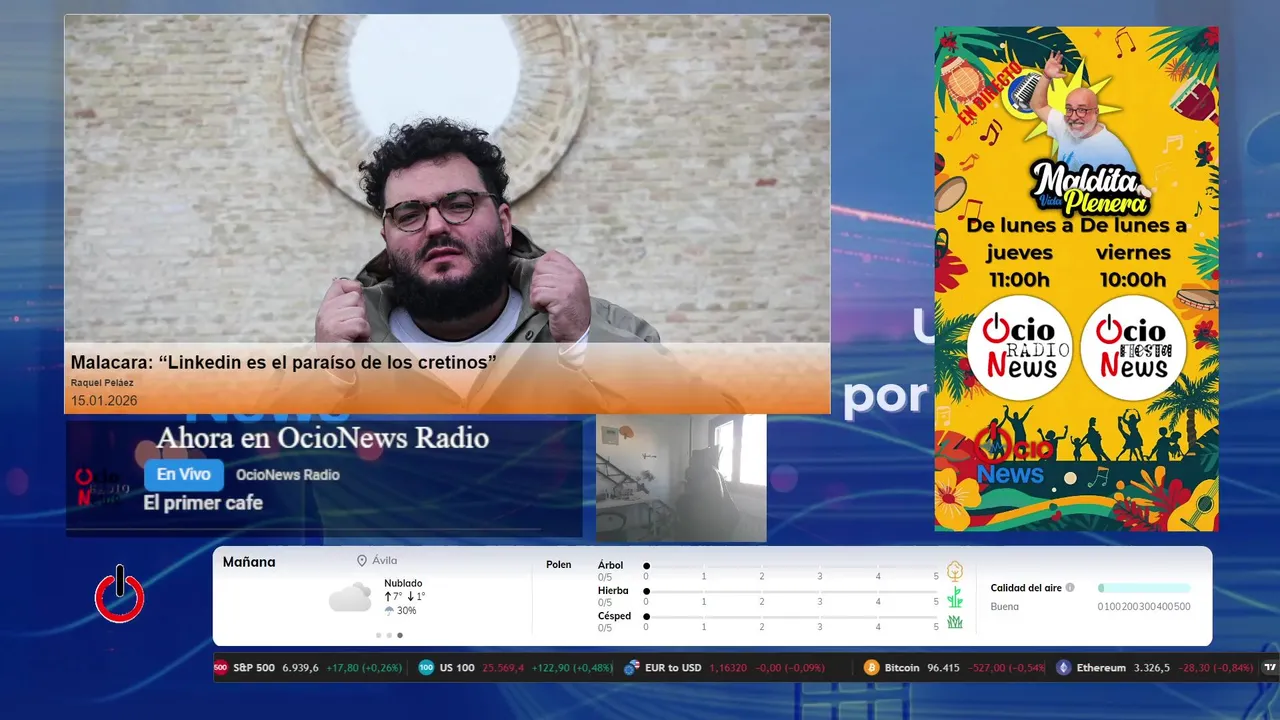Click the En Vivo button
The height and width of the screenshot is (720, 1280).
pos(184,475)
